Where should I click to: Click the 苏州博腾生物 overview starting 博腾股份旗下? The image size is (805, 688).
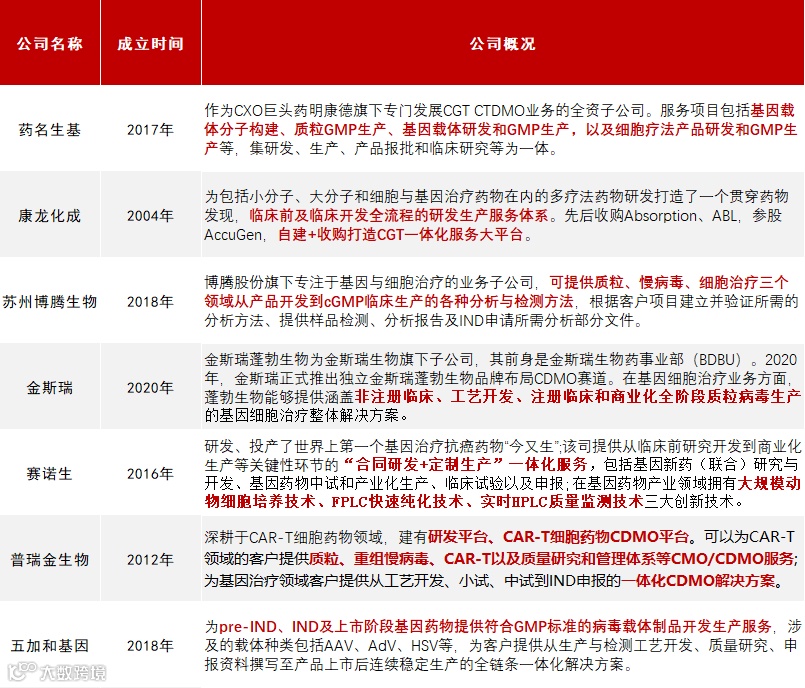coord(501,301)
